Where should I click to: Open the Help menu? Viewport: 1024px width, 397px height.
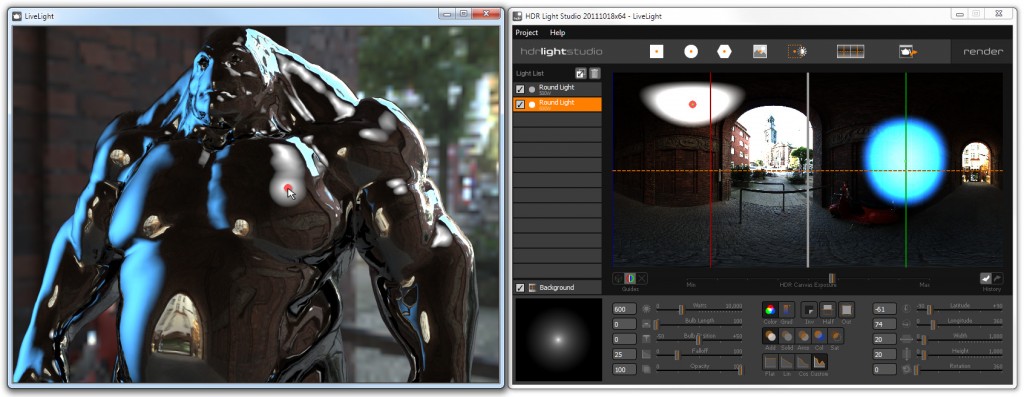coord(557,33)
